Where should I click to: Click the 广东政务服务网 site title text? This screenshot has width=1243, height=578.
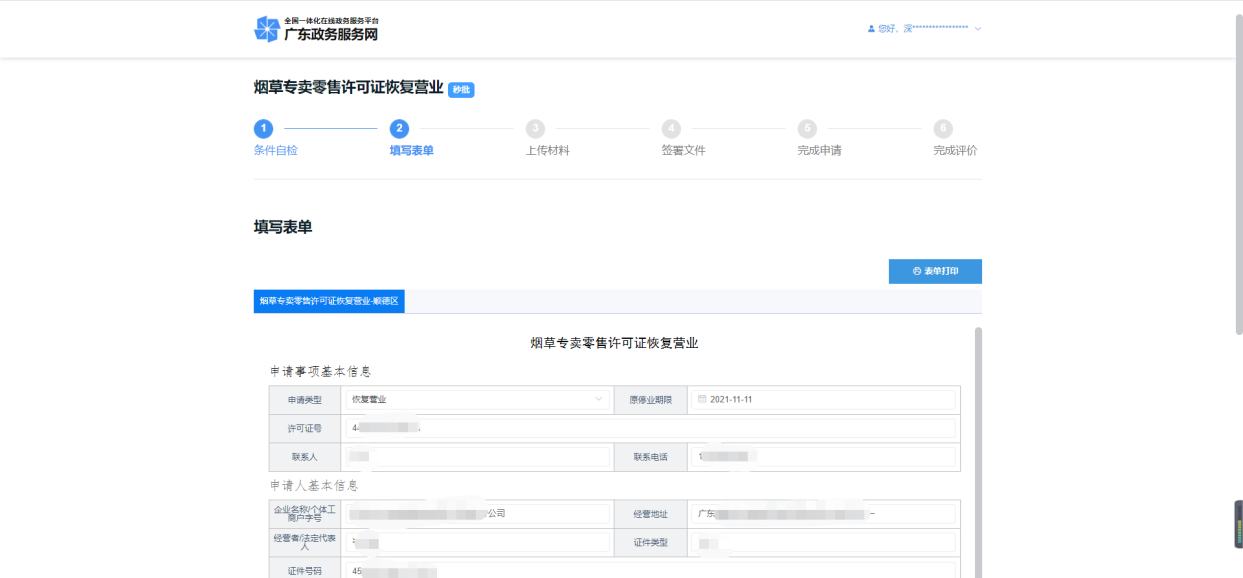pyautogui.click(x=331, y=34)
